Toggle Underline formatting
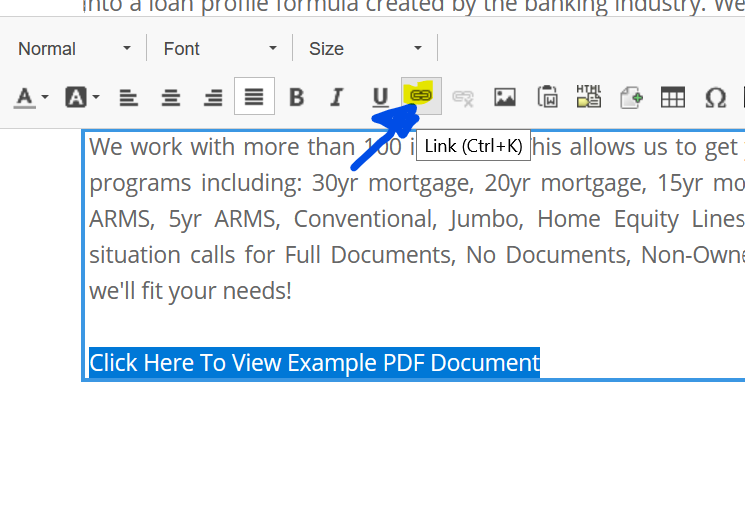This screenshot has width=745, height=514. click(x=380, y=97)
